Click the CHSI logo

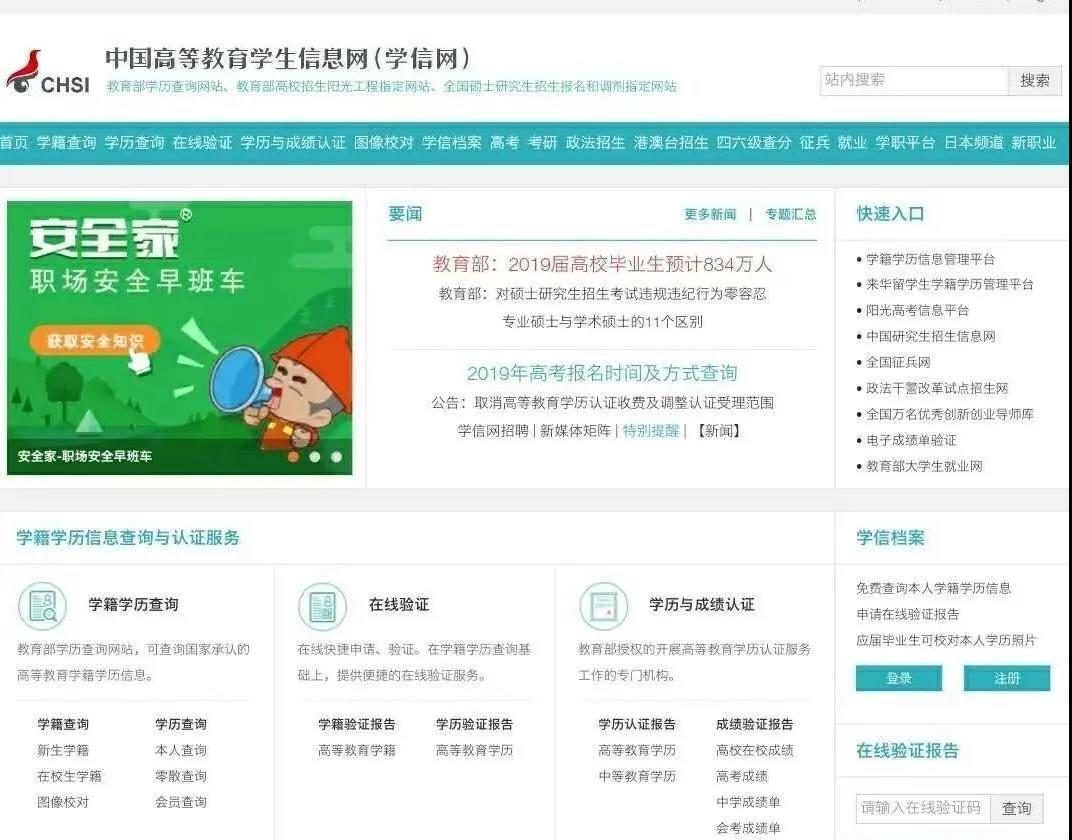tap(48, 72)
